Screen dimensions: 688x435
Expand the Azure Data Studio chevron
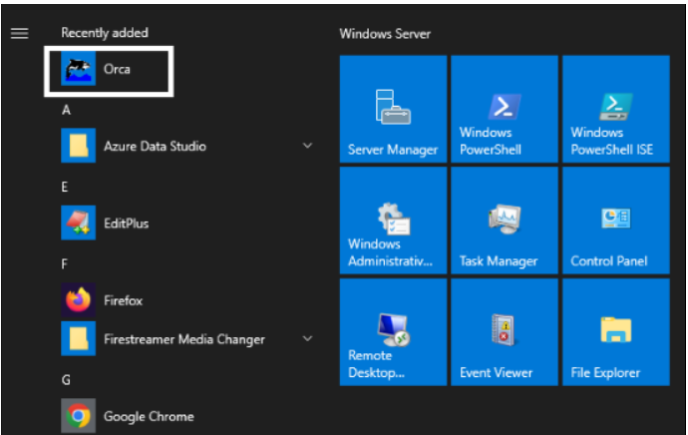coord(308,146)
